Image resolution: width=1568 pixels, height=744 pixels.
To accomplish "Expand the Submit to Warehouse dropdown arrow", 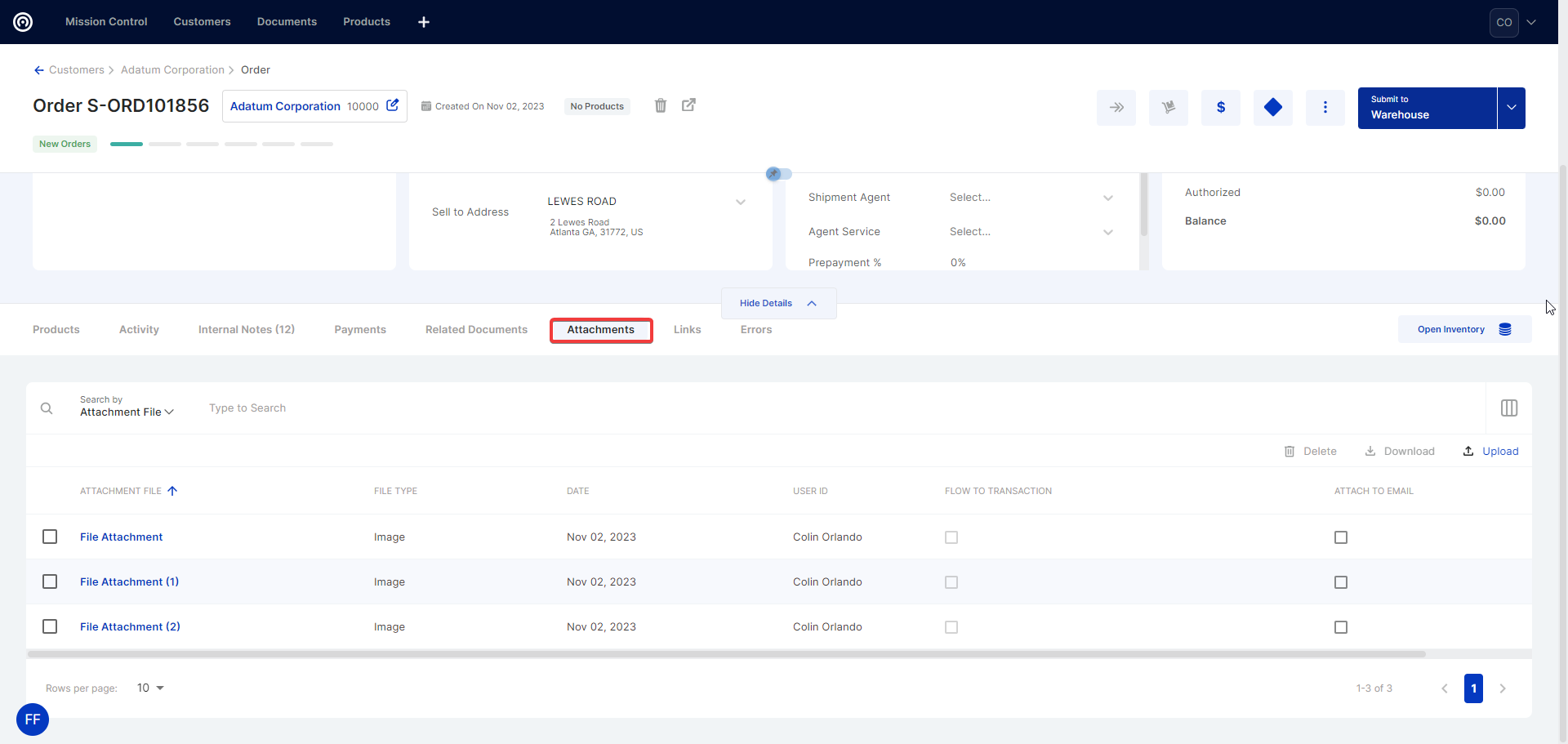I will click(1511, 108).
